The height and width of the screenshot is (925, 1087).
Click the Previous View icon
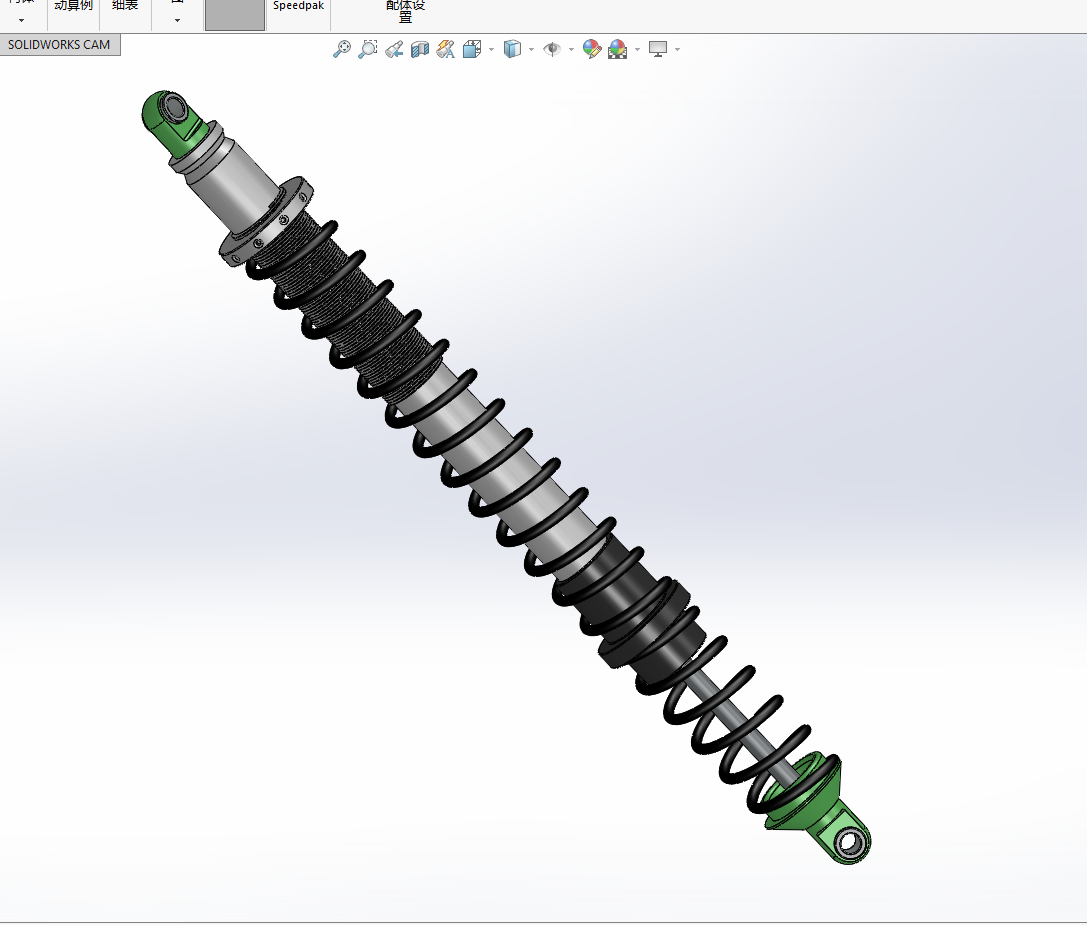point(394,50)
